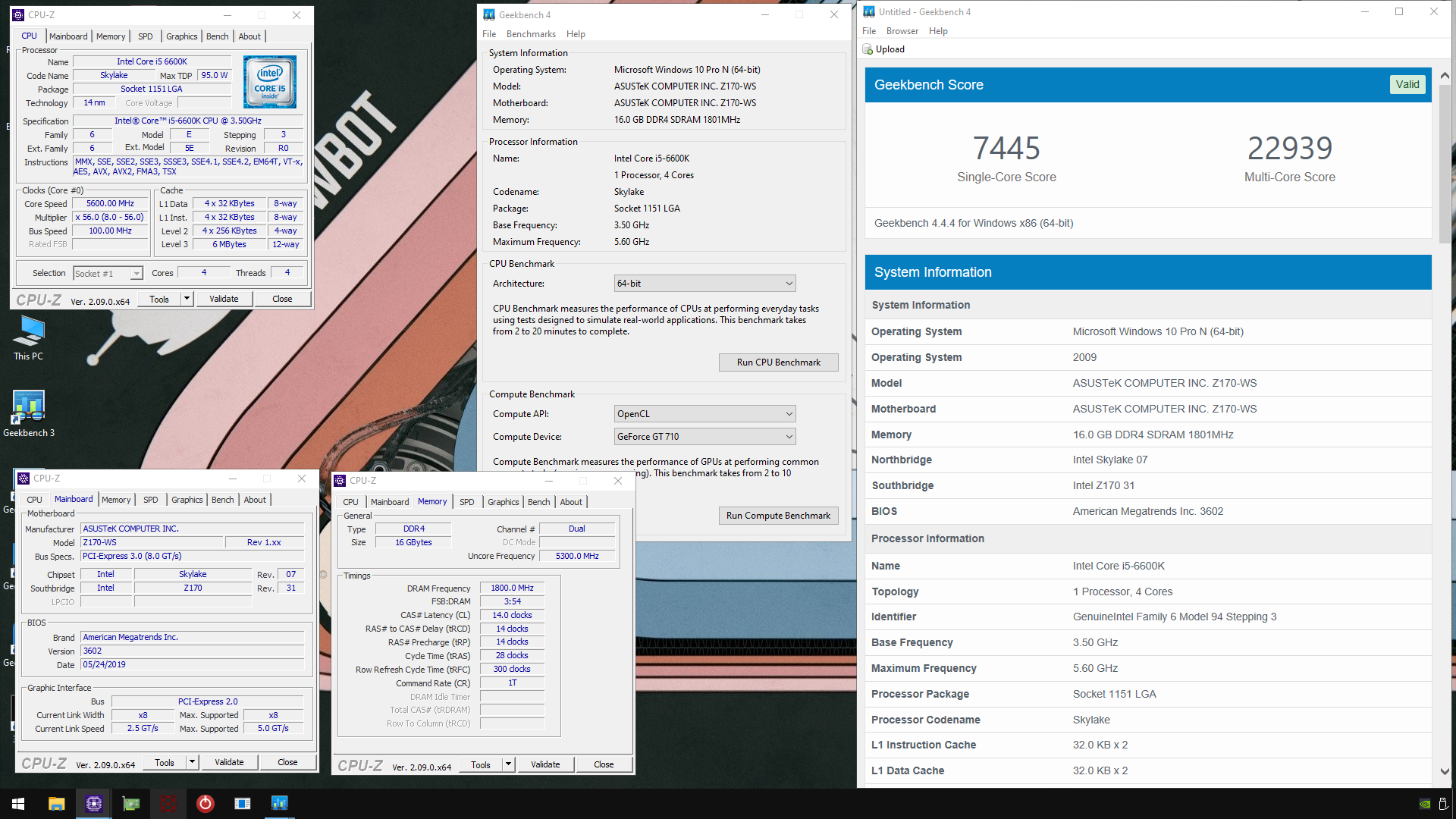Click the Tools button in the Memory CPU-Z window

pos(480,764)
